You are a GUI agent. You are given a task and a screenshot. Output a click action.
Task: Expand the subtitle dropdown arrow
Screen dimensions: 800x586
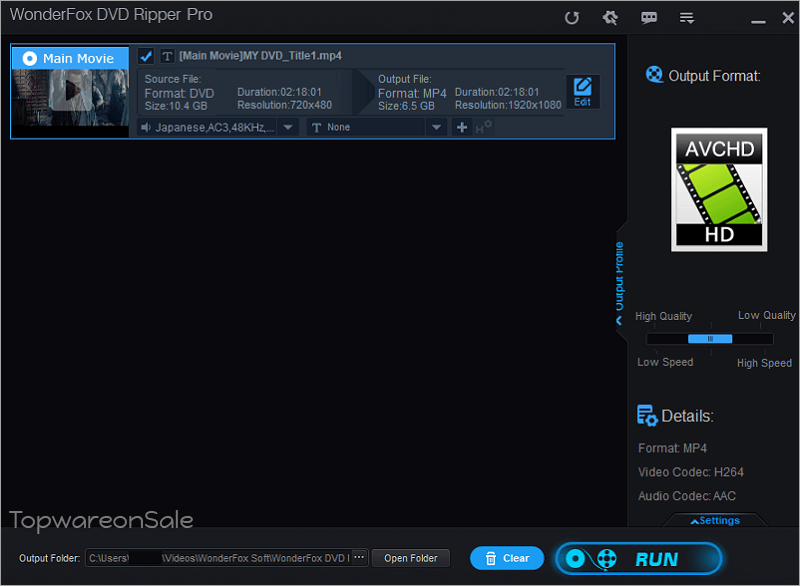click(437, 128)
